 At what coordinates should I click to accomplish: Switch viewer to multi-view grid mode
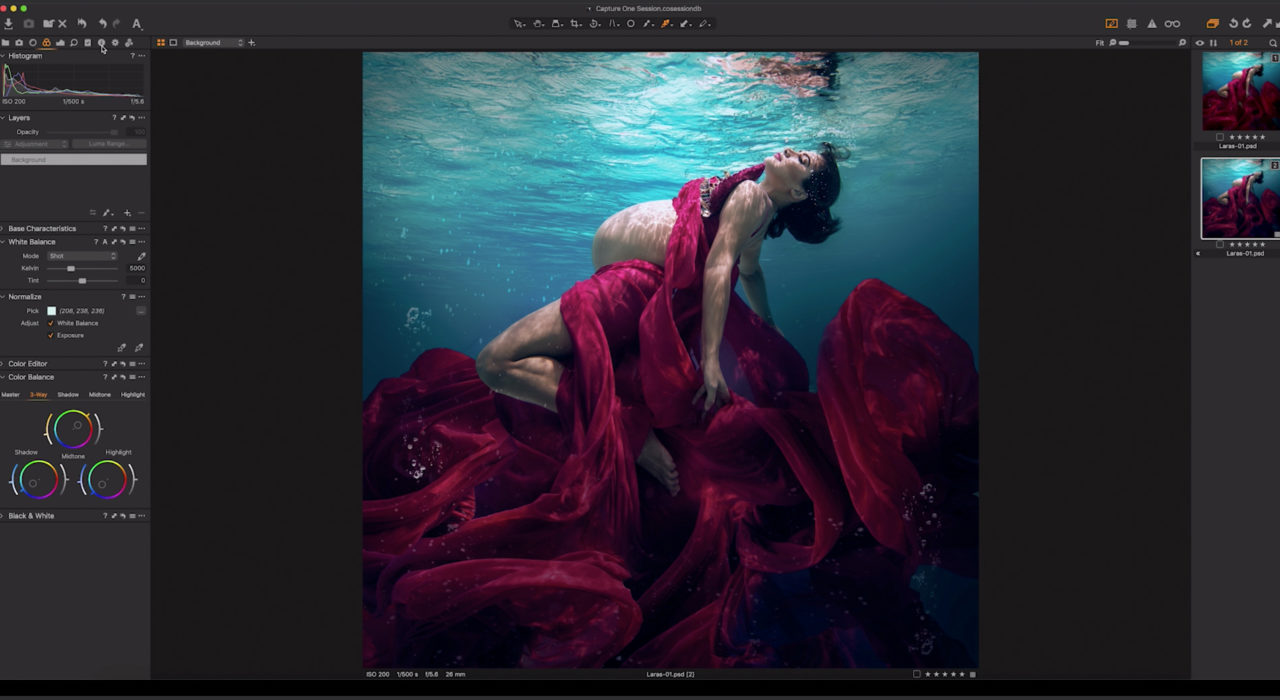click(x=161, y=43)
